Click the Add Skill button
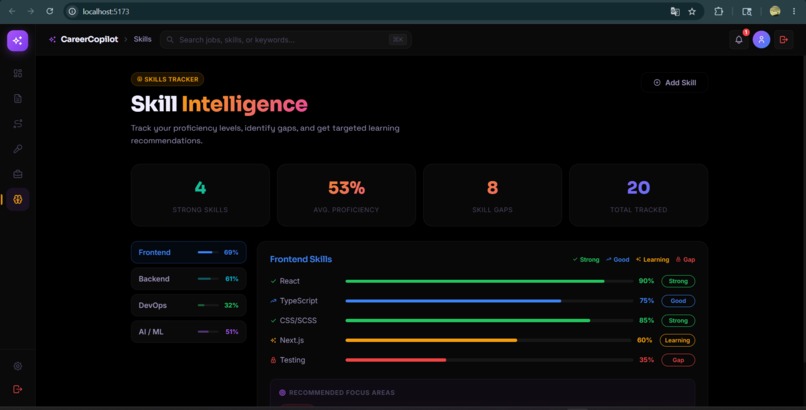Image resolution: width=806 pixels, height=410 pixels. coord(674,82)
